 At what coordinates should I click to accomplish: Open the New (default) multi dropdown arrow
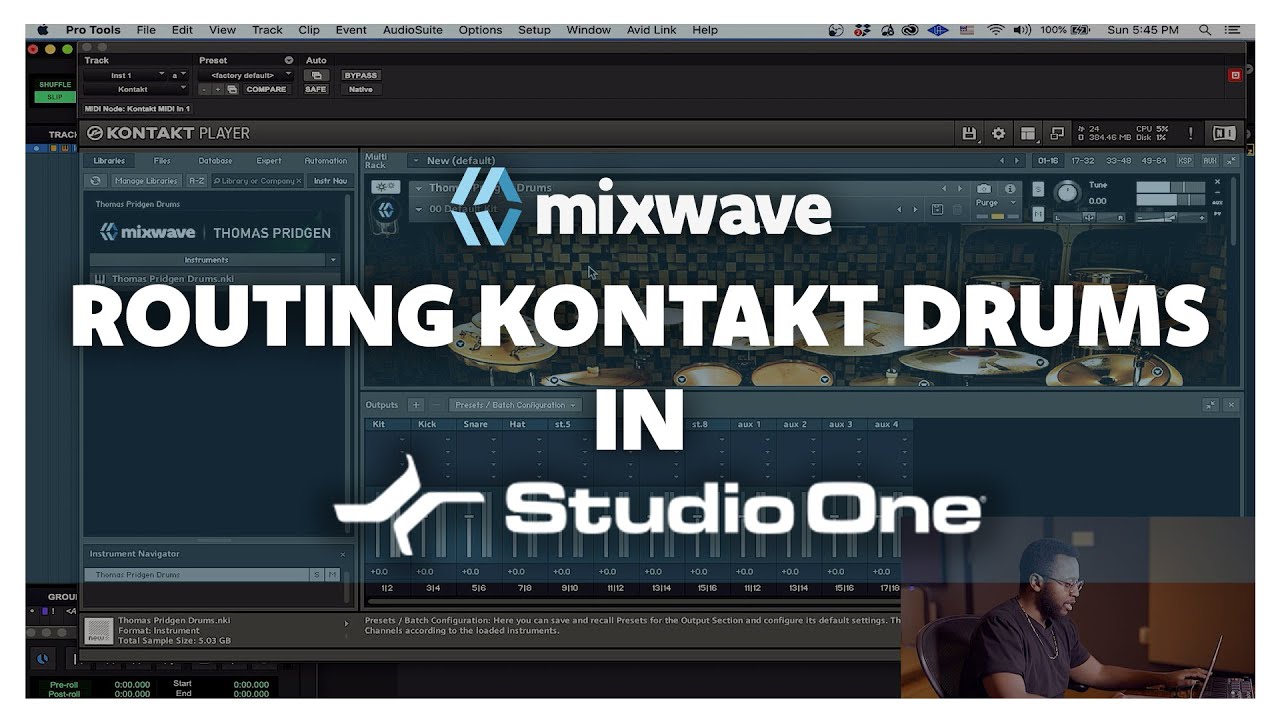coord(414,160)
